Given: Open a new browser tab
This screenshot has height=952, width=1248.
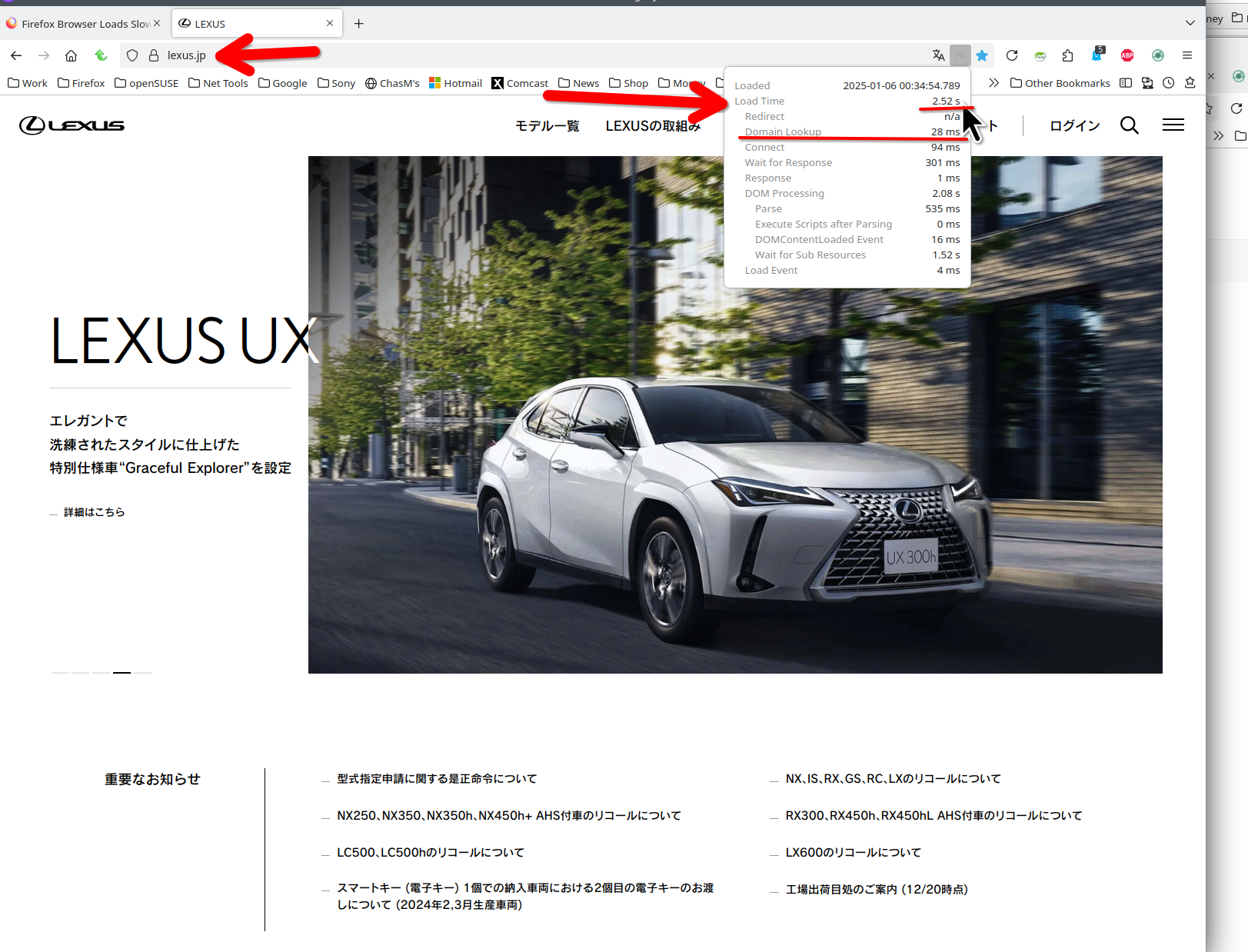Looking at the screenshot, I should click(358, 24).
